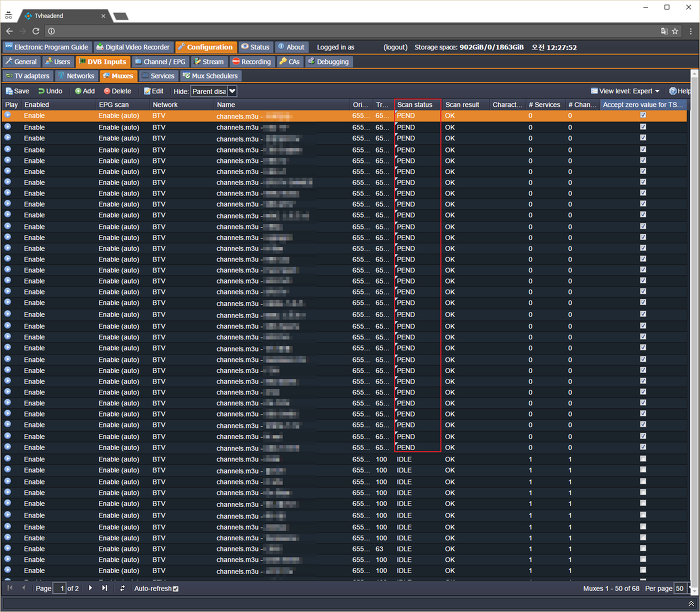700x612 pixels.
Task: Sort by the Network column header
Action: click(x=181, y=104)
